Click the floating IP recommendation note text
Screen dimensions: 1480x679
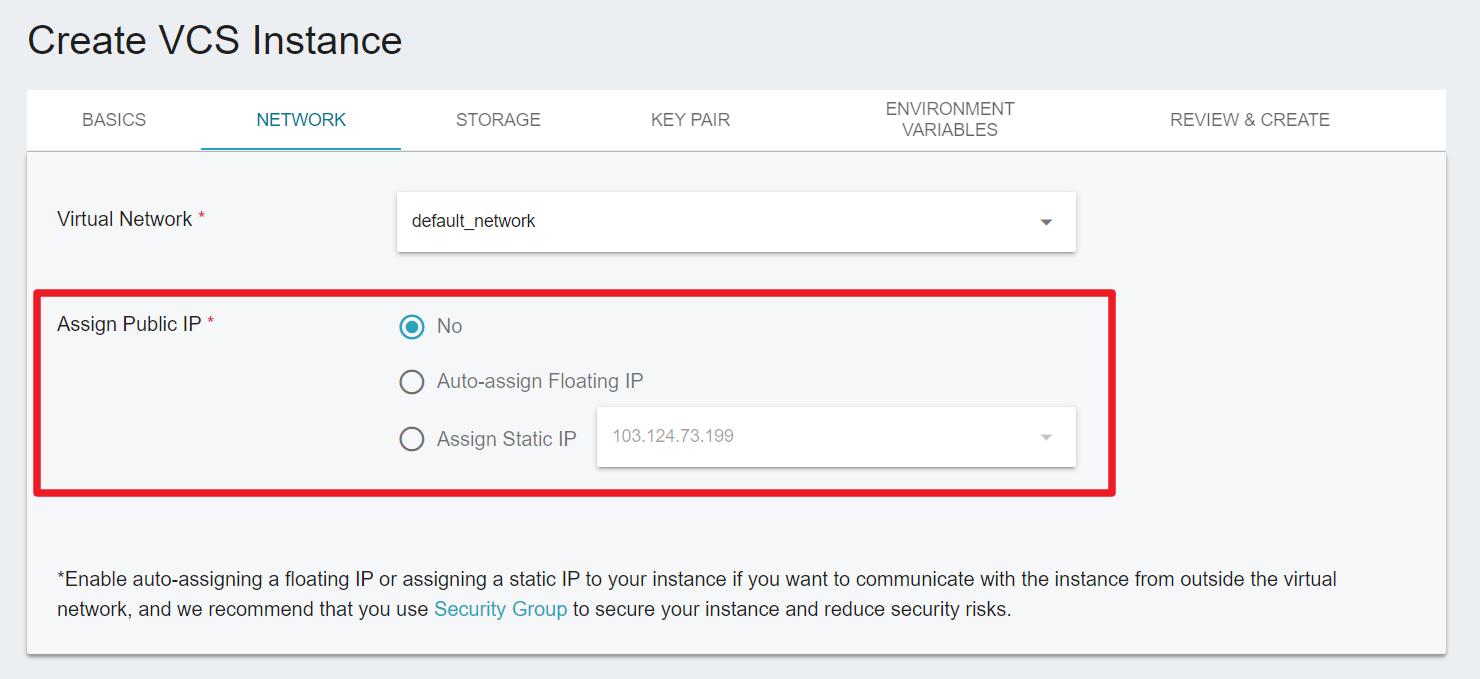(697, 594)
